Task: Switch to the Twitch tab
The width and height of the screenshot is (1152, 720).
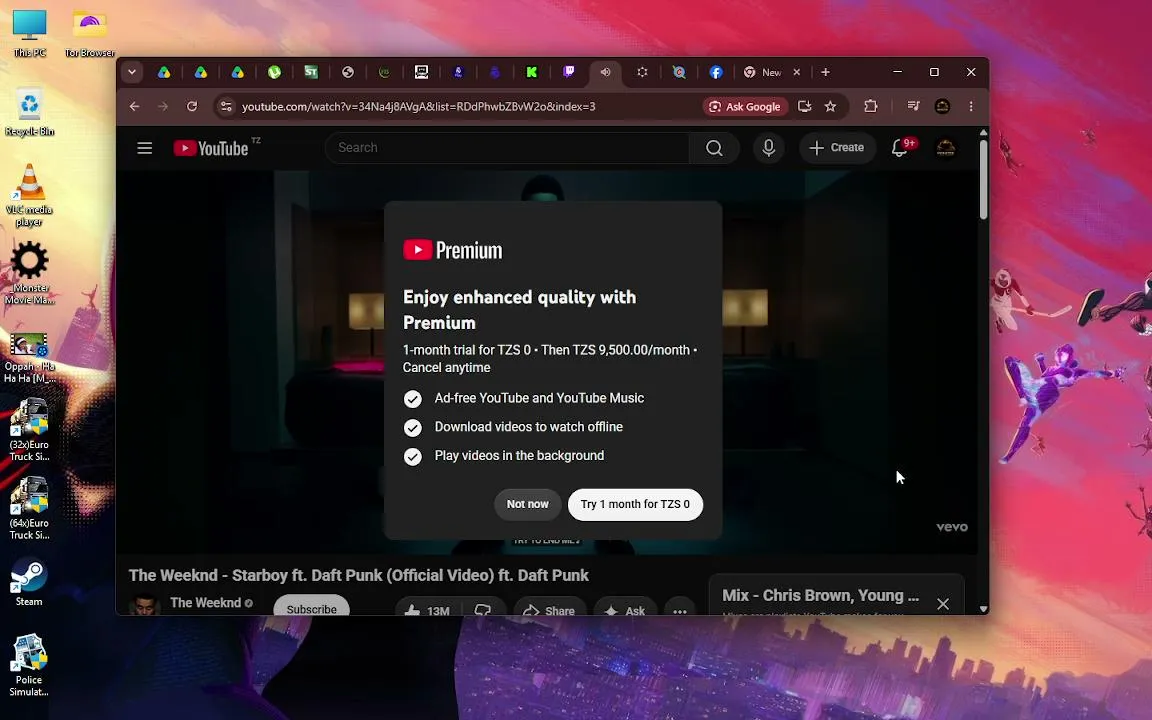Action: click(x=569, y=72)
